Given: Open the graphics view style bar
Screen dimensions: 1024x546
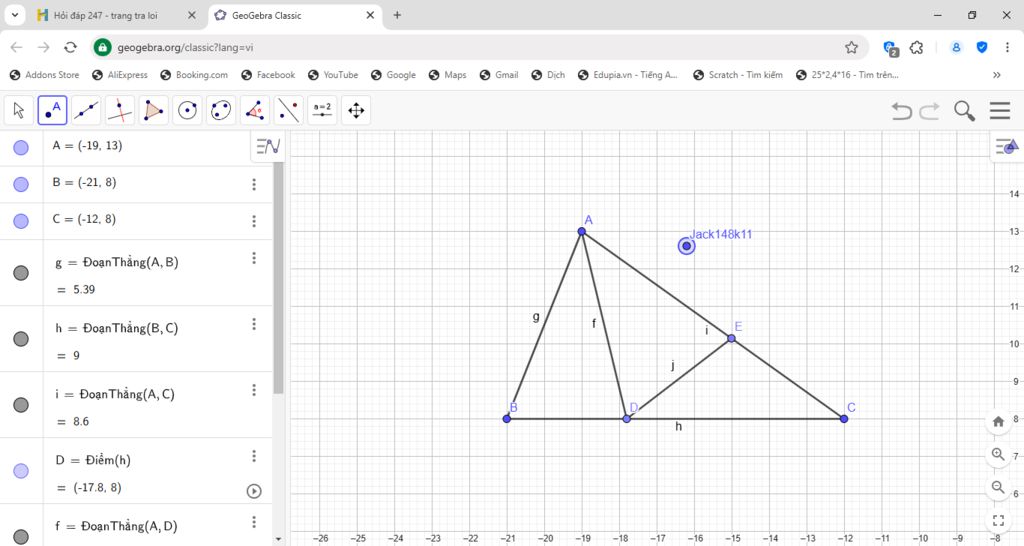Looking at the screenshot, I should [x=1006, y=146].
